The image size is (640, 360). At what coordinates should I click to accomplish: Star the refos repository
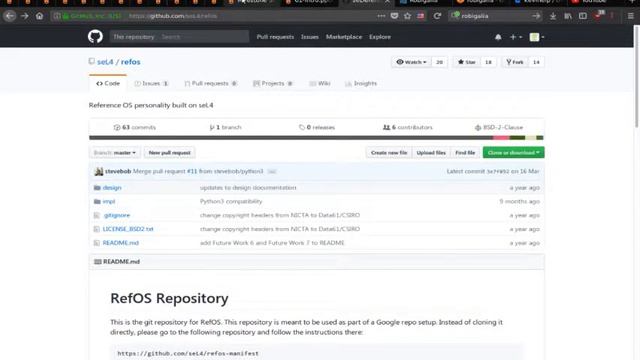click(467, 62)
